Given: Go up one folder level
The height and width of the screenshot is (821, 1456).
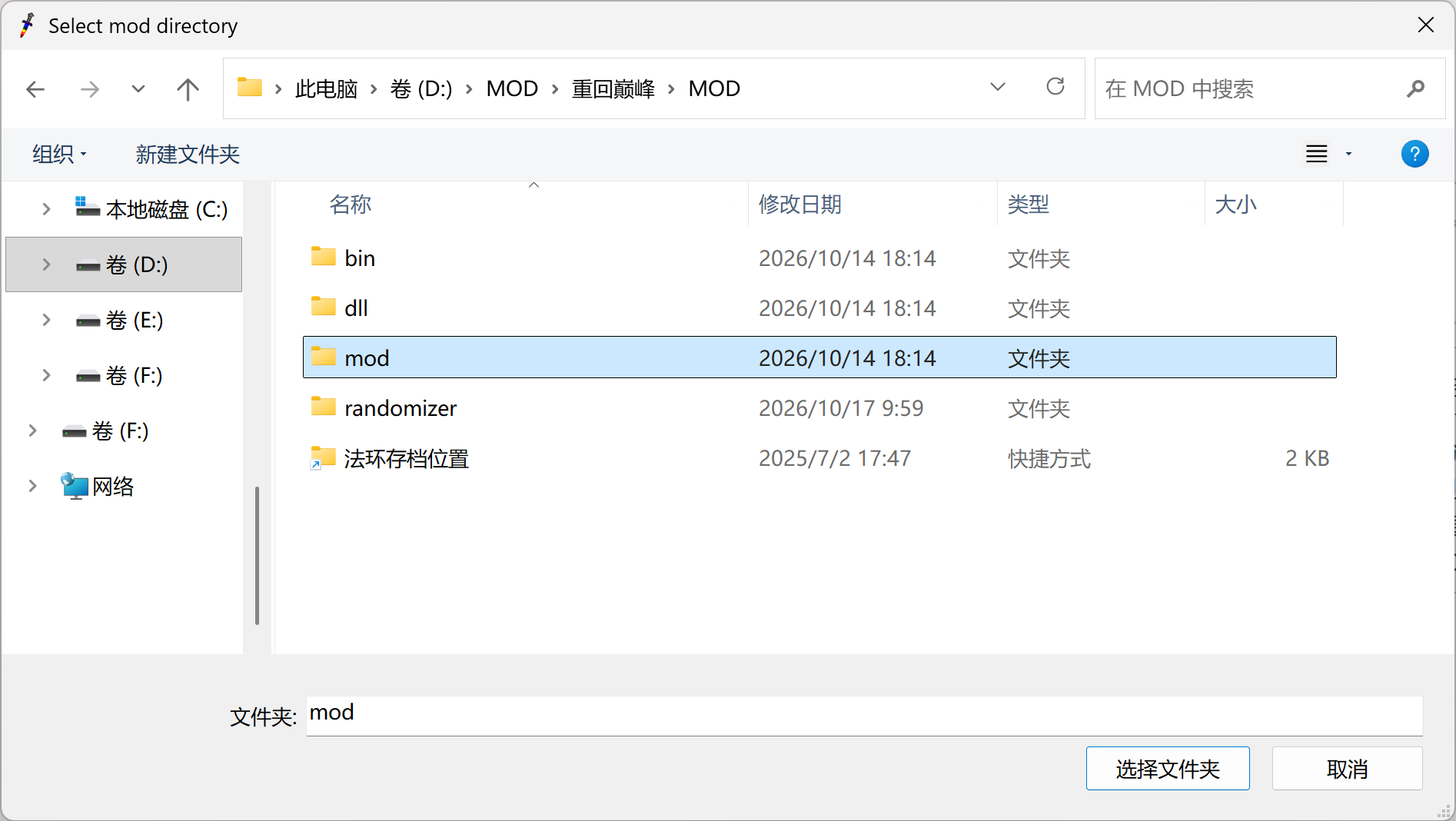Looking at the screenshot, I should coord(188,89).
